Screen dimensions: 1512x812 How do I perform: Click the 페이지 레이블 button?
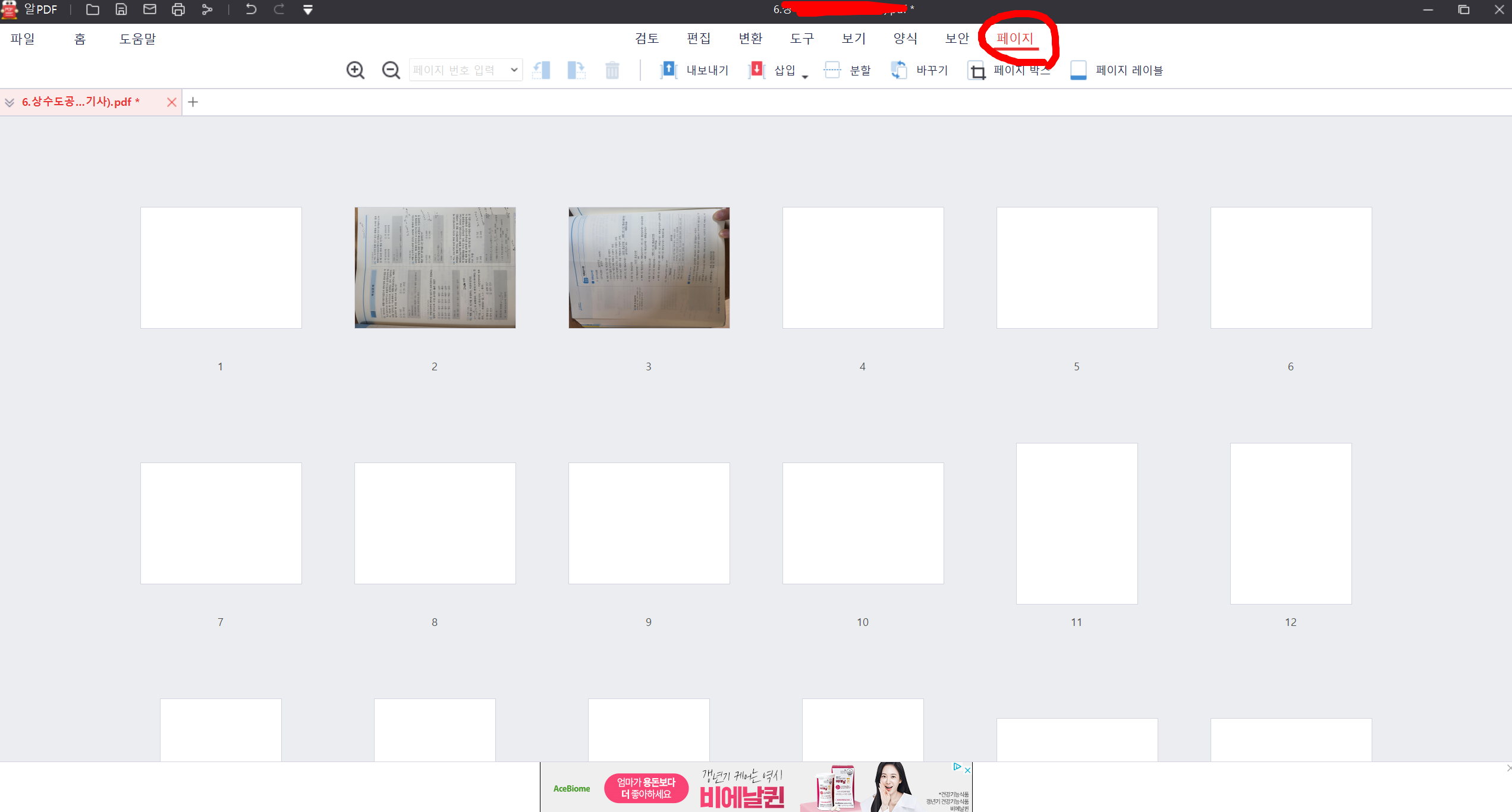coord(1117,70)
